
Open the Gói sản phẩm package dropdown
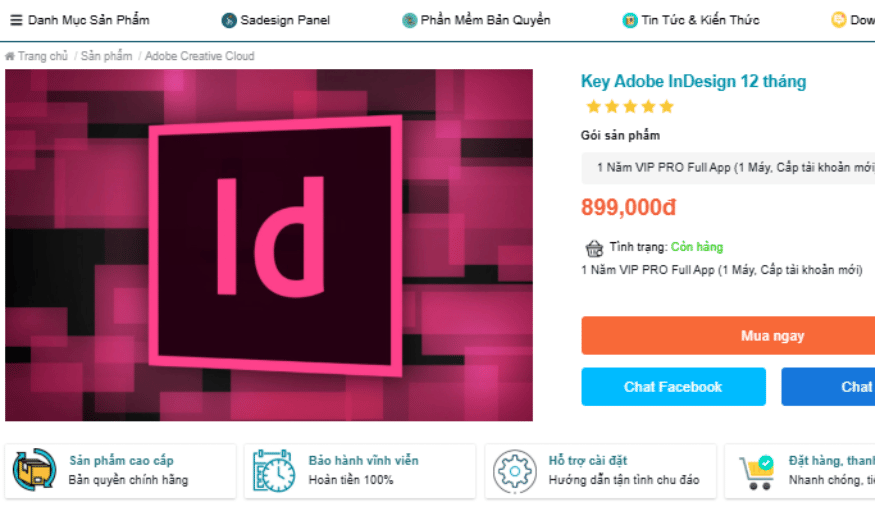coord(728,167)
